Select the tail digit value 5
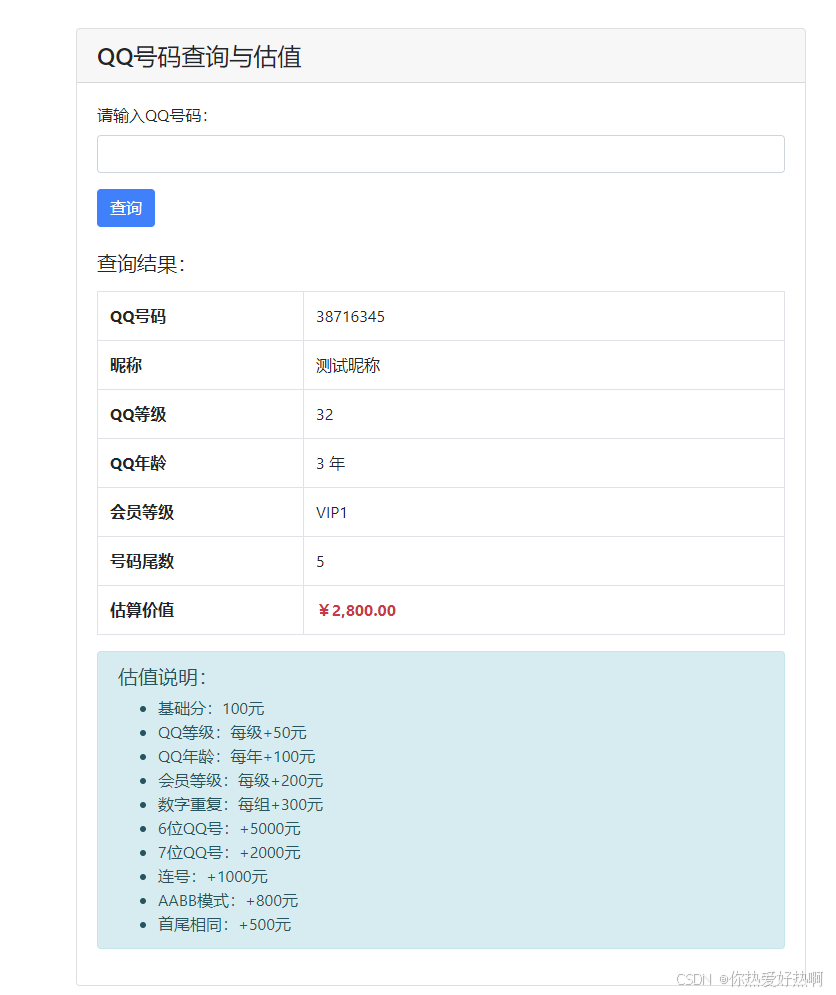Viewport: 836px width, 995px height. point(320,562)
